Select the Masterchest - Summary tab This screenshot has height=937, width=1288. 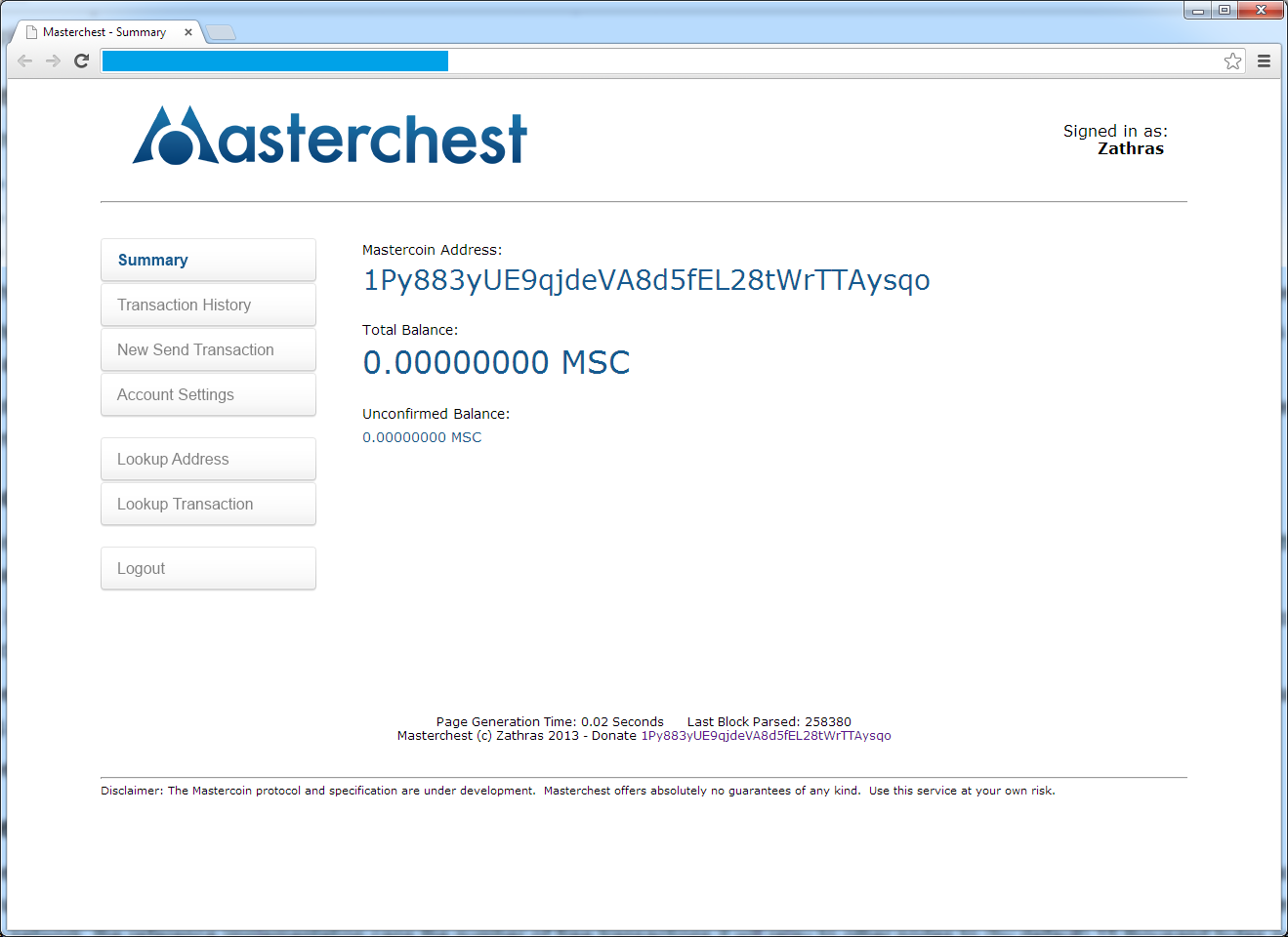[x=104, y=32]
